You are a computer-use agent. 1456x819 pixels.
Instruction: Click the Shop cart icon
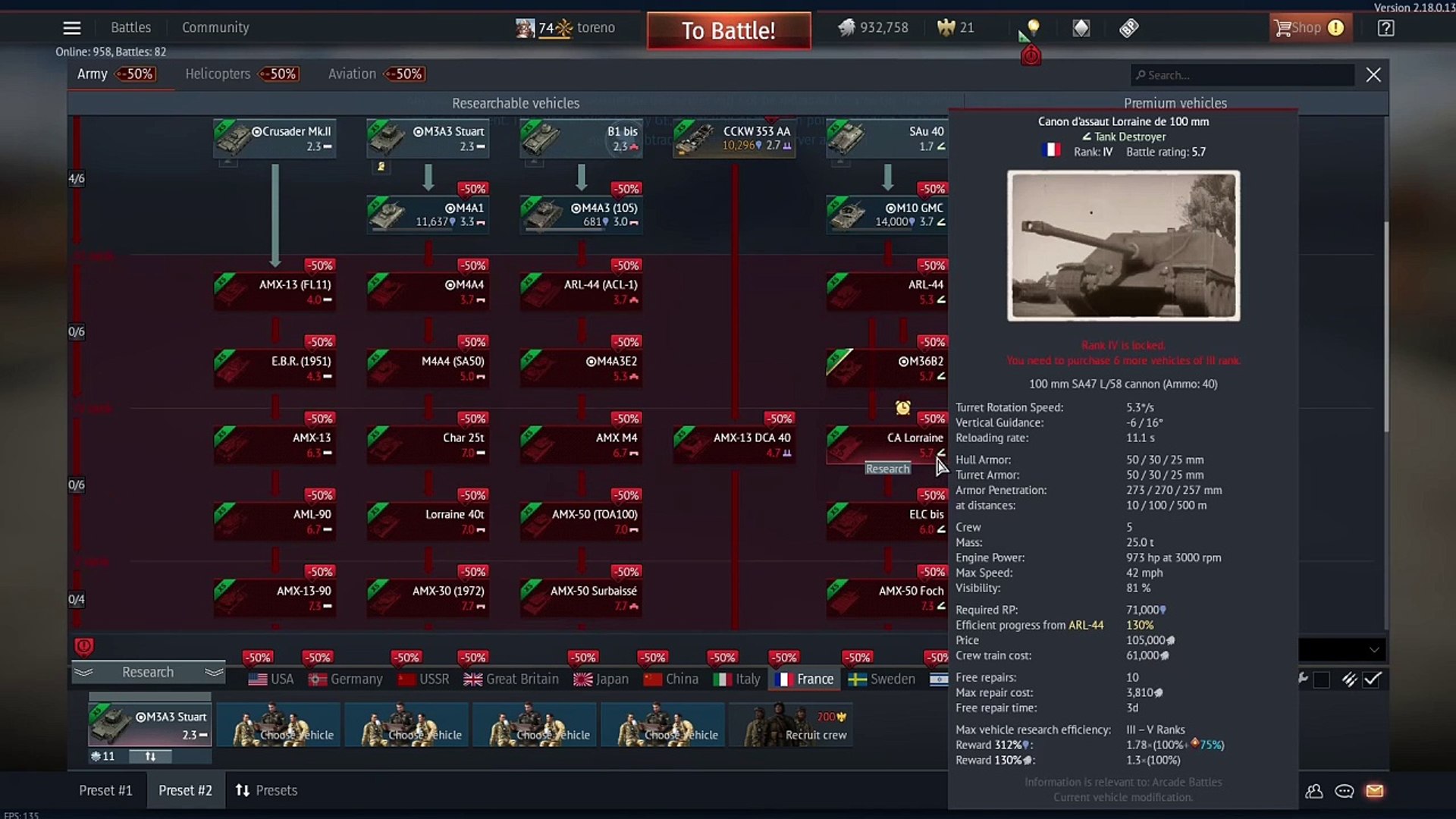pyautogui.click(x=1283, y=28)
